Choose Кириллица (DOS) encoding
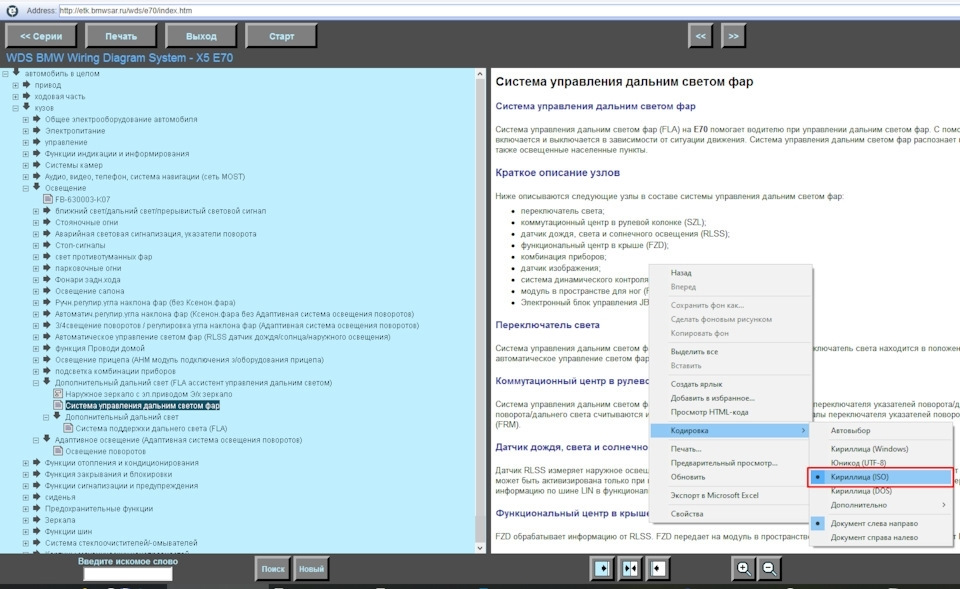The width and height of the screenshot is (960, 589). coord(880,491)
